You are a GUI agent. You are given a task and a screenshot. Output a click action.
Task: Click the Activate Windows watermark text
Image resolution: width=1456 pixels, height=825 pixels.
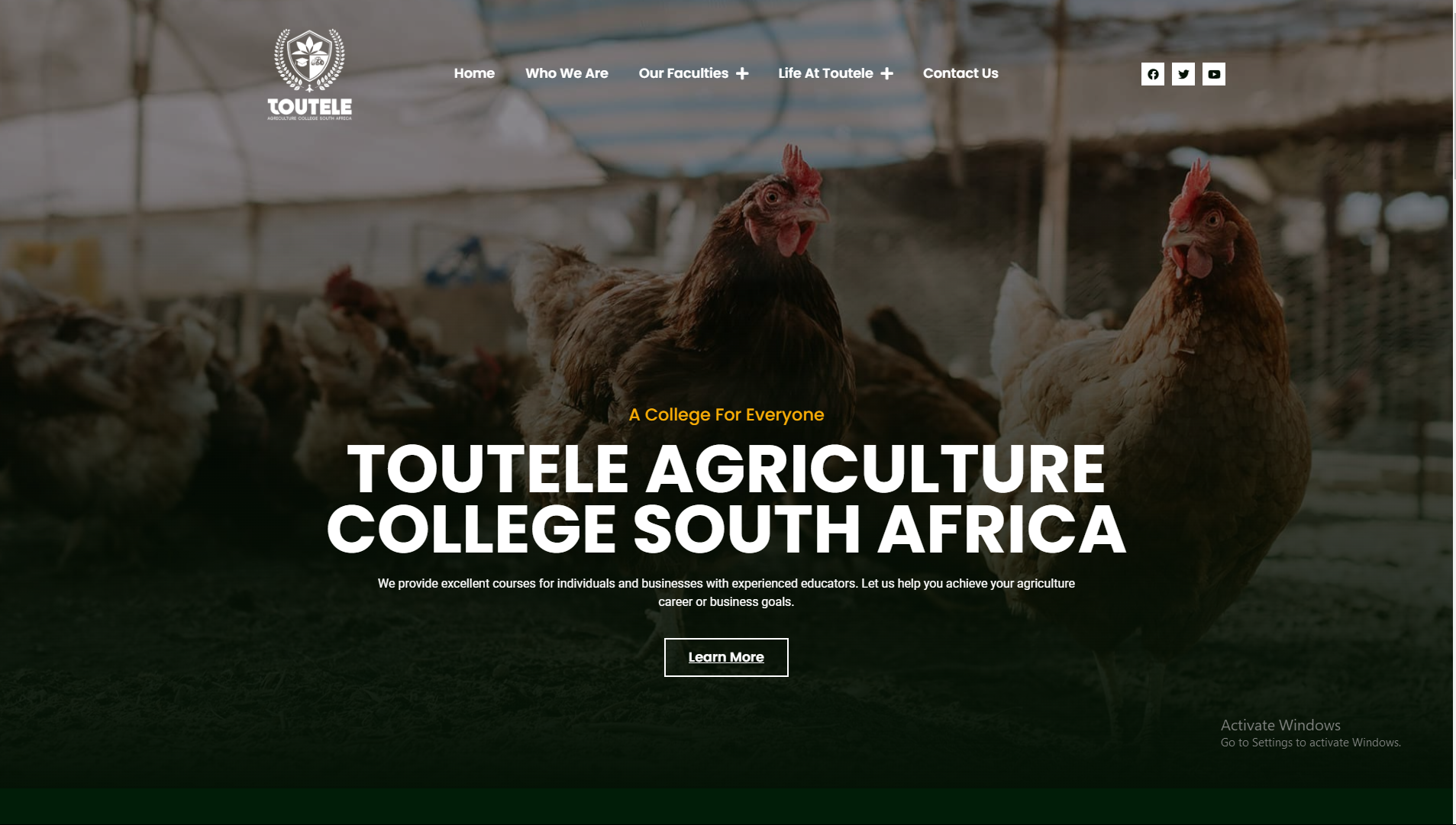click(x=1310, y=733)
